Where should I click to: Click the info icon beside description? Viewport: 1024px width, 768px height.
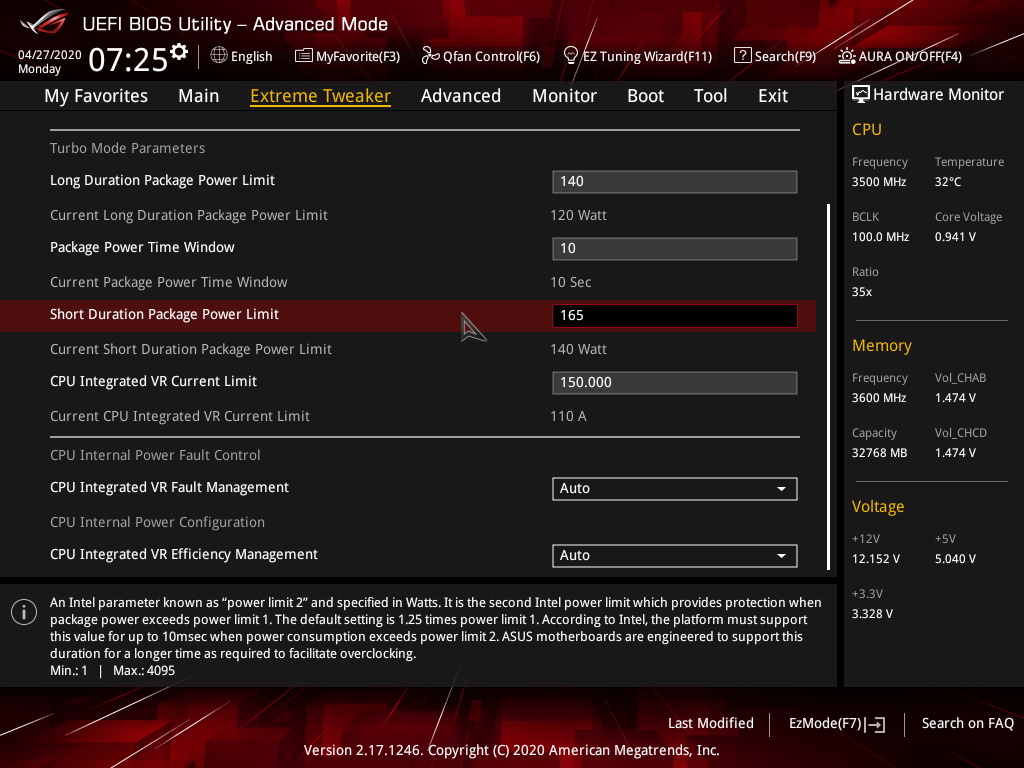tap(24, 612)
